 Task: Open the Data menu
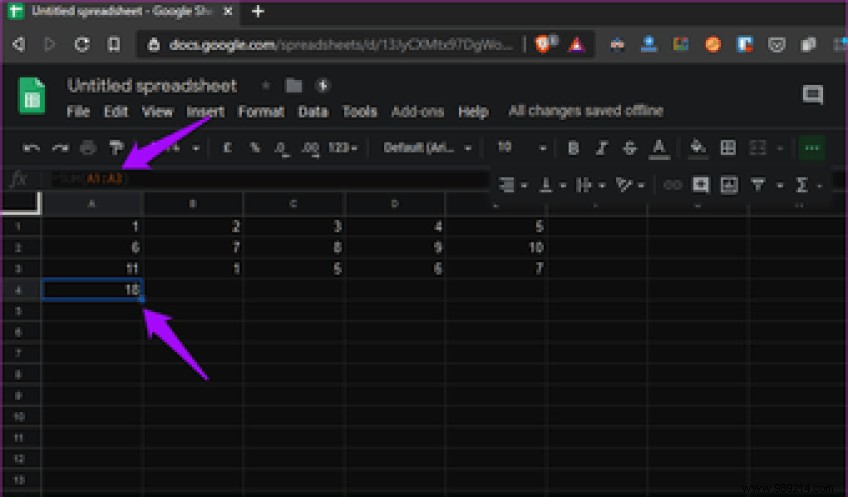(313, 111)
